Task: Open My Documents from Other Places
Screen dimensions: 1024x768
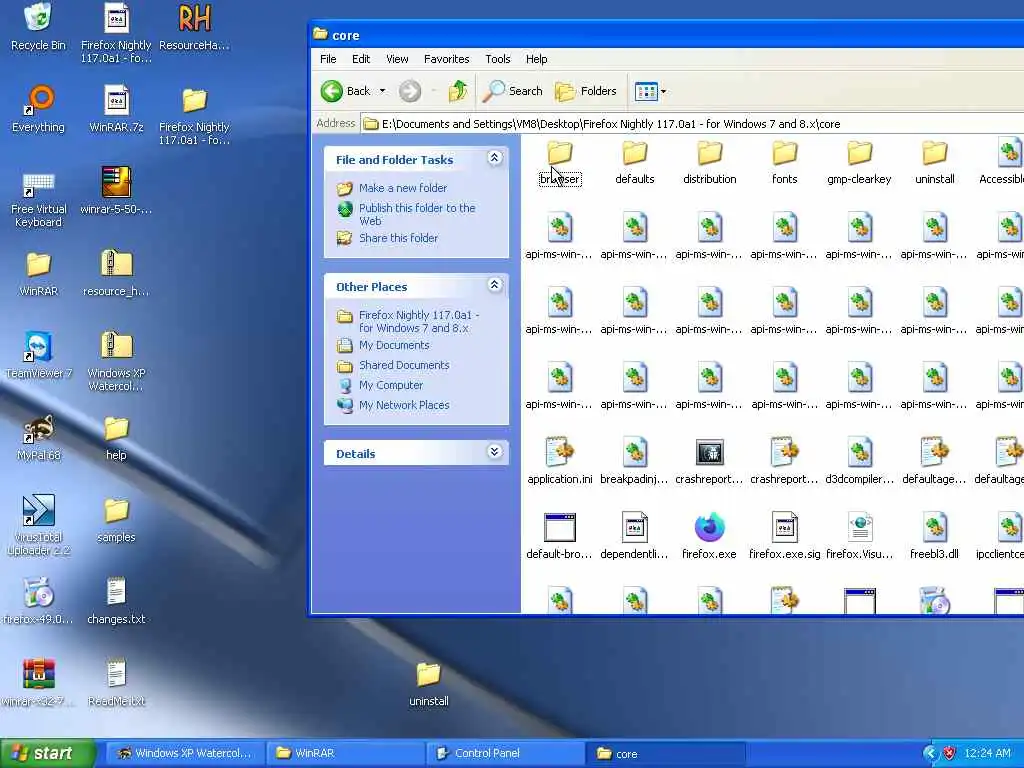Action: [x=394, y=345]
